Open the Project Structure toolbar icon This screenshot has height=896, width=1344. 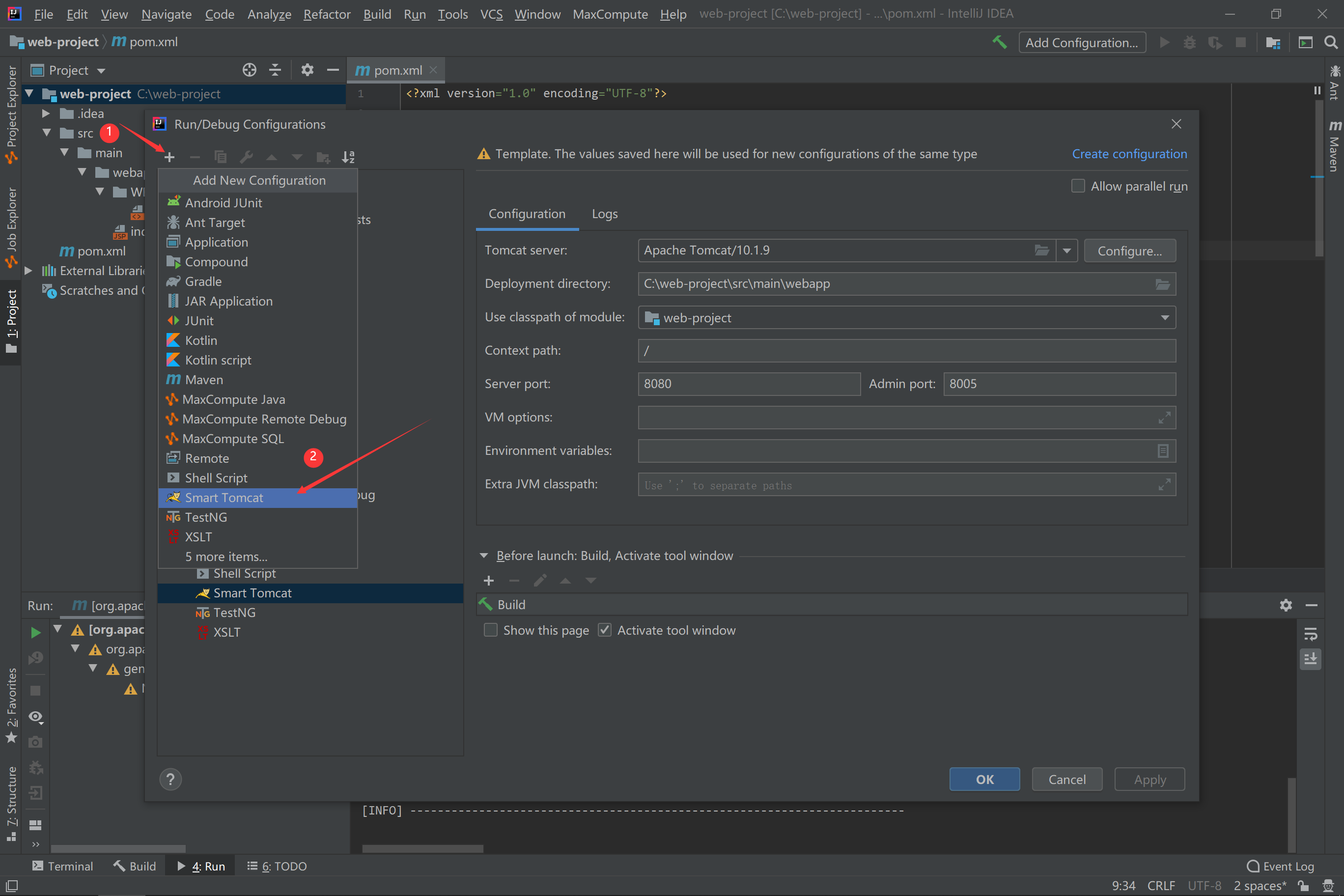[x=1273, y=42]
